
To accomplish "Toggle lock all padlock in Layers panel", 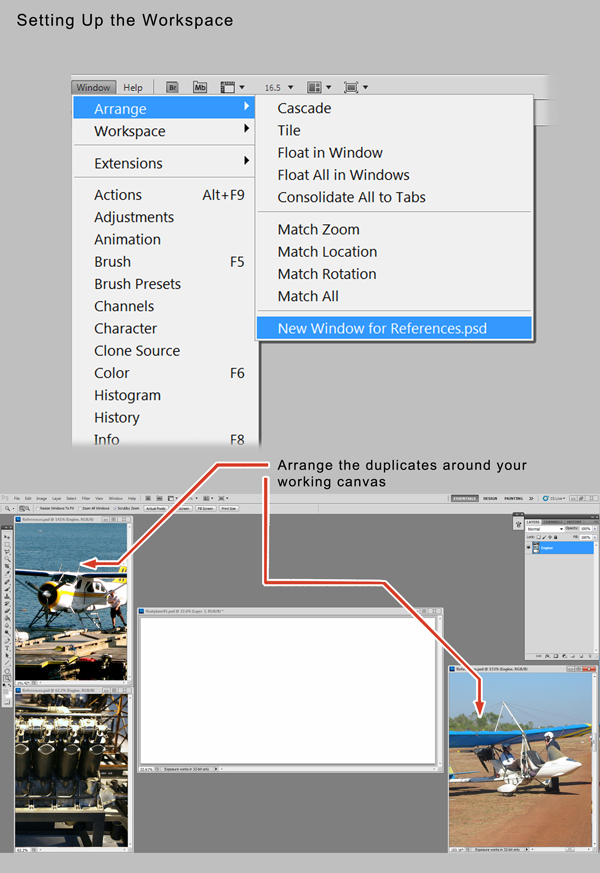I will (555, 537).
